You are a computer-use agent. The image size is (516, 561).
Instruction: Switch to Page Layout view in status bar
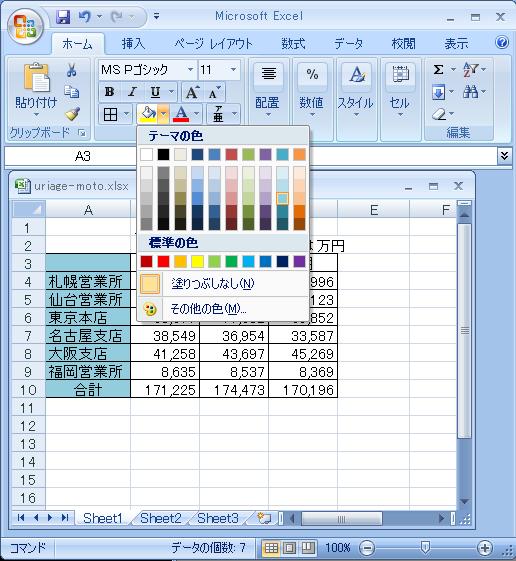tap(289, 548)
